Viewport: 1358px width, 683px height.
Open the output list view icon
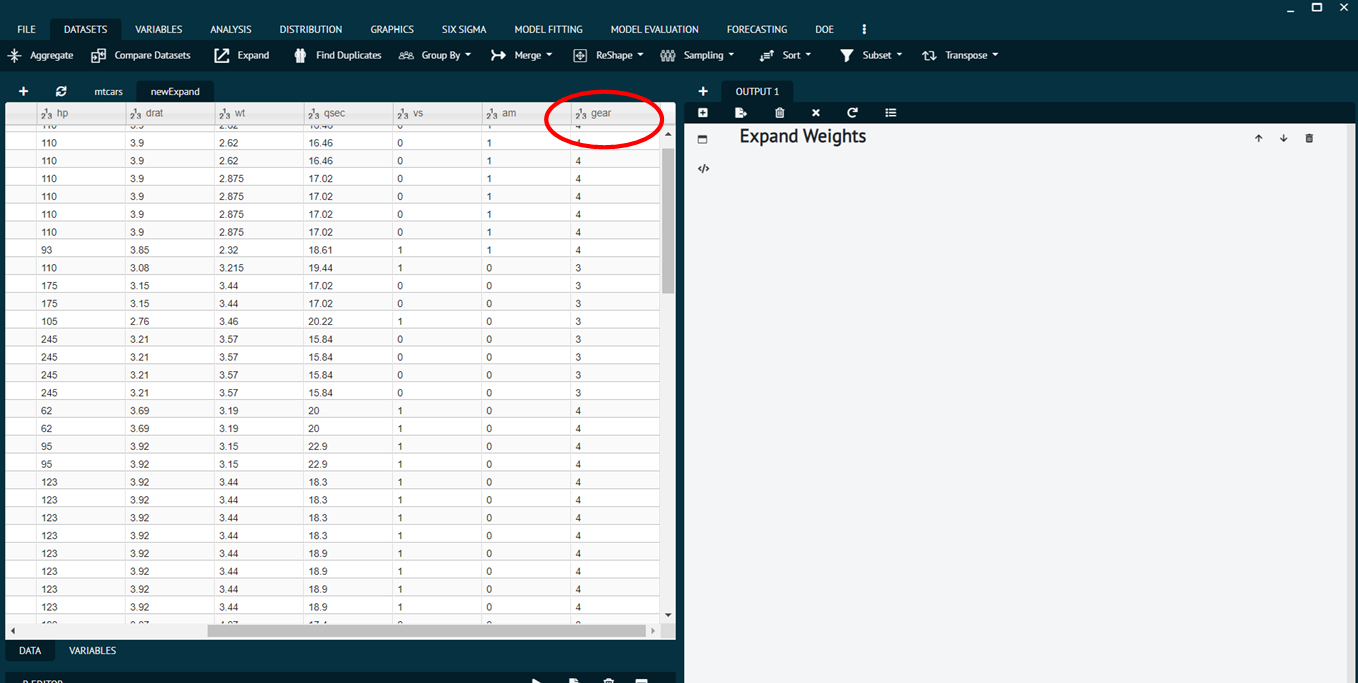891,113
